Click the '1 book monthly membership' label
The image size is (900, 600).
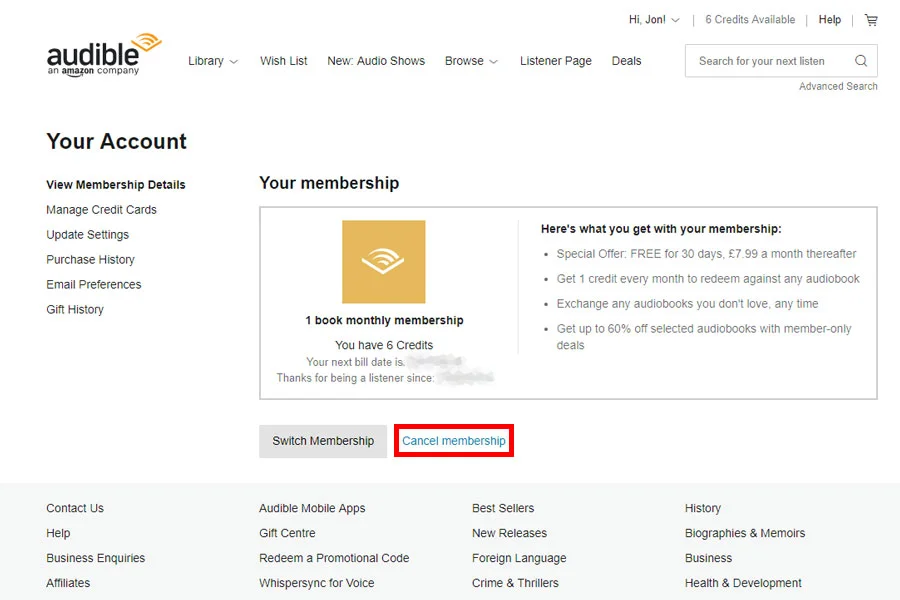coord(385,320)
